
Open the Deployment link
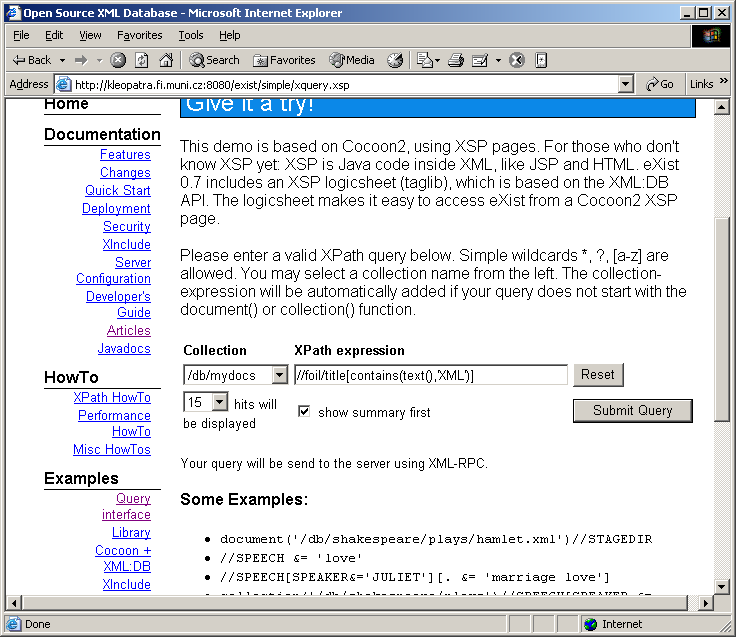(x=116, y=208)
